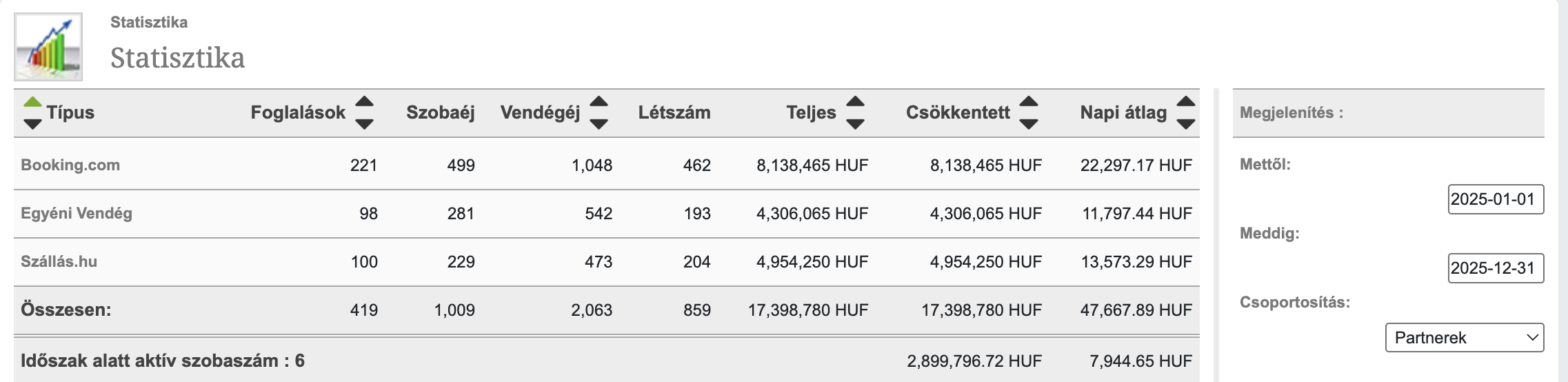Select the Egyéni Vendég row label
This screenshot has width=1568, height=382.
(77, 213)
